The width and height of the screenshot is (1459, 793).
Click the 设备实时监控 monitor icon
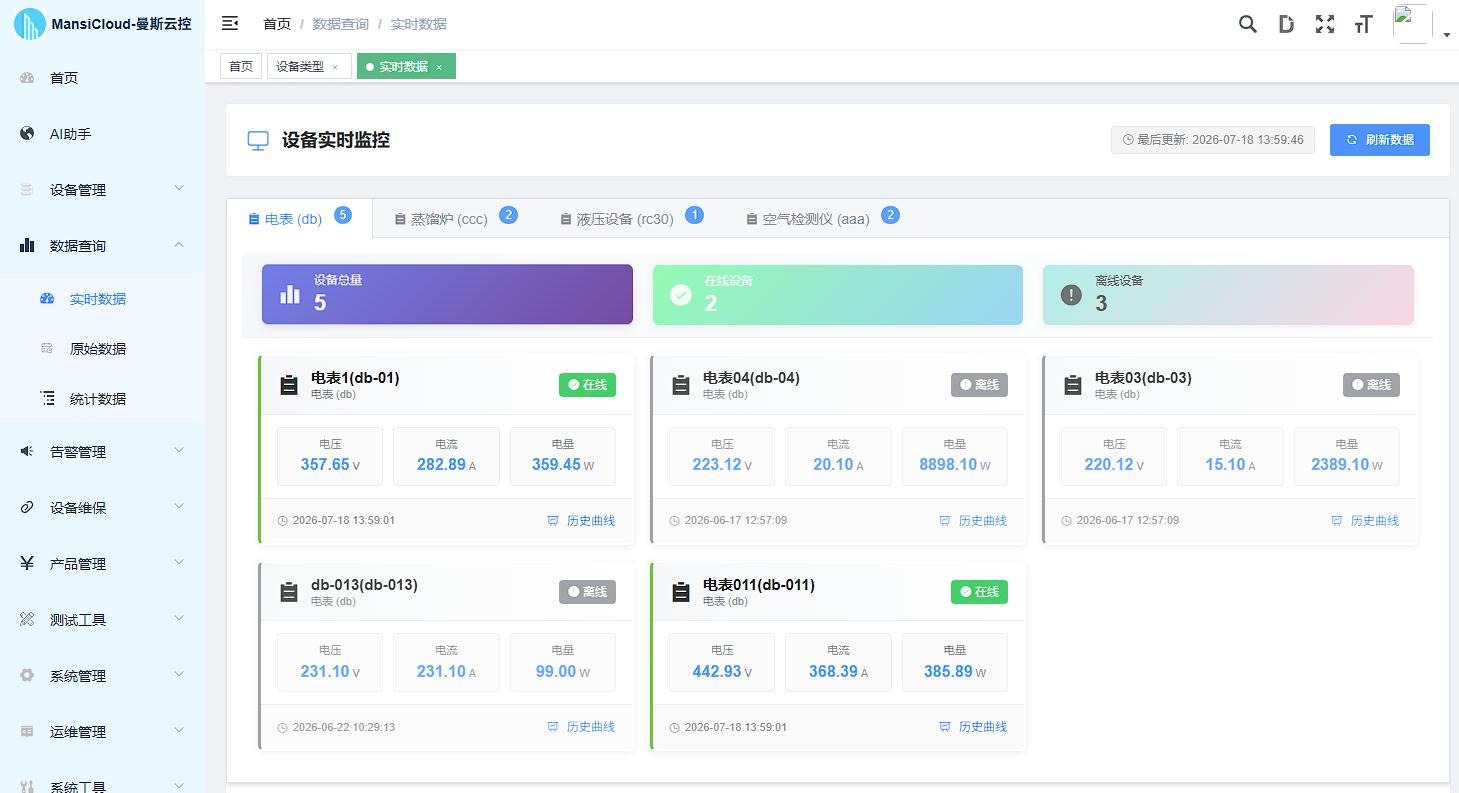coord(258,141)
